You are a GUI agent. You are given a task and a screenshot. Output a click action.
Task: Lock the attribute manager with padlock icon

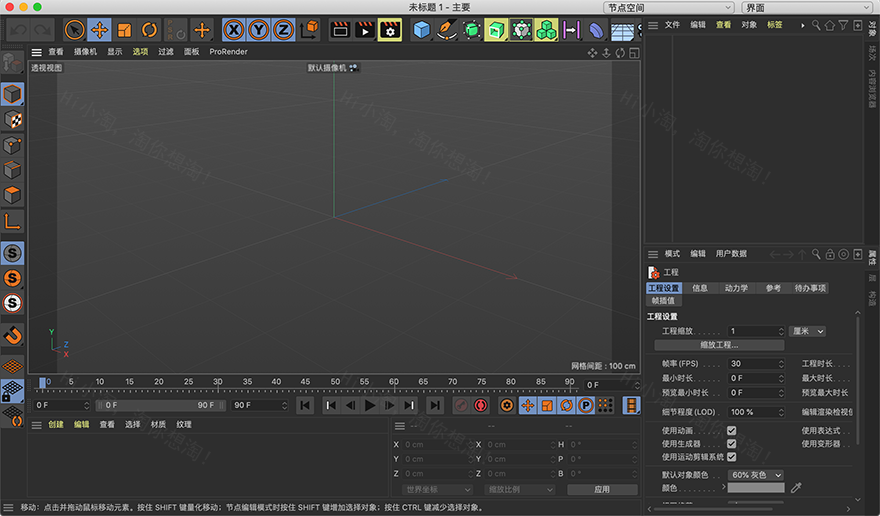[830, 254]
